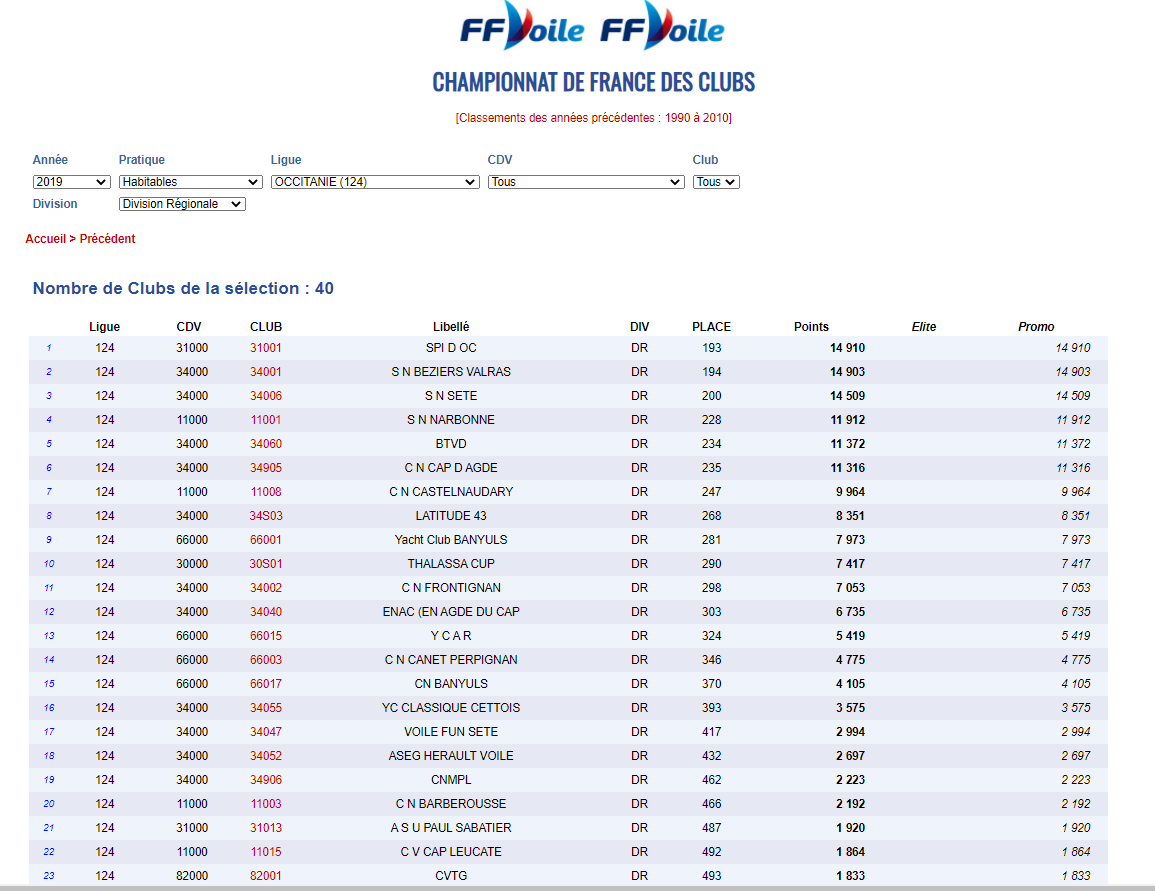Click the second FFVoile logo
The height and width of the screenshot is (891, 1155).
(x=662, y=27)
